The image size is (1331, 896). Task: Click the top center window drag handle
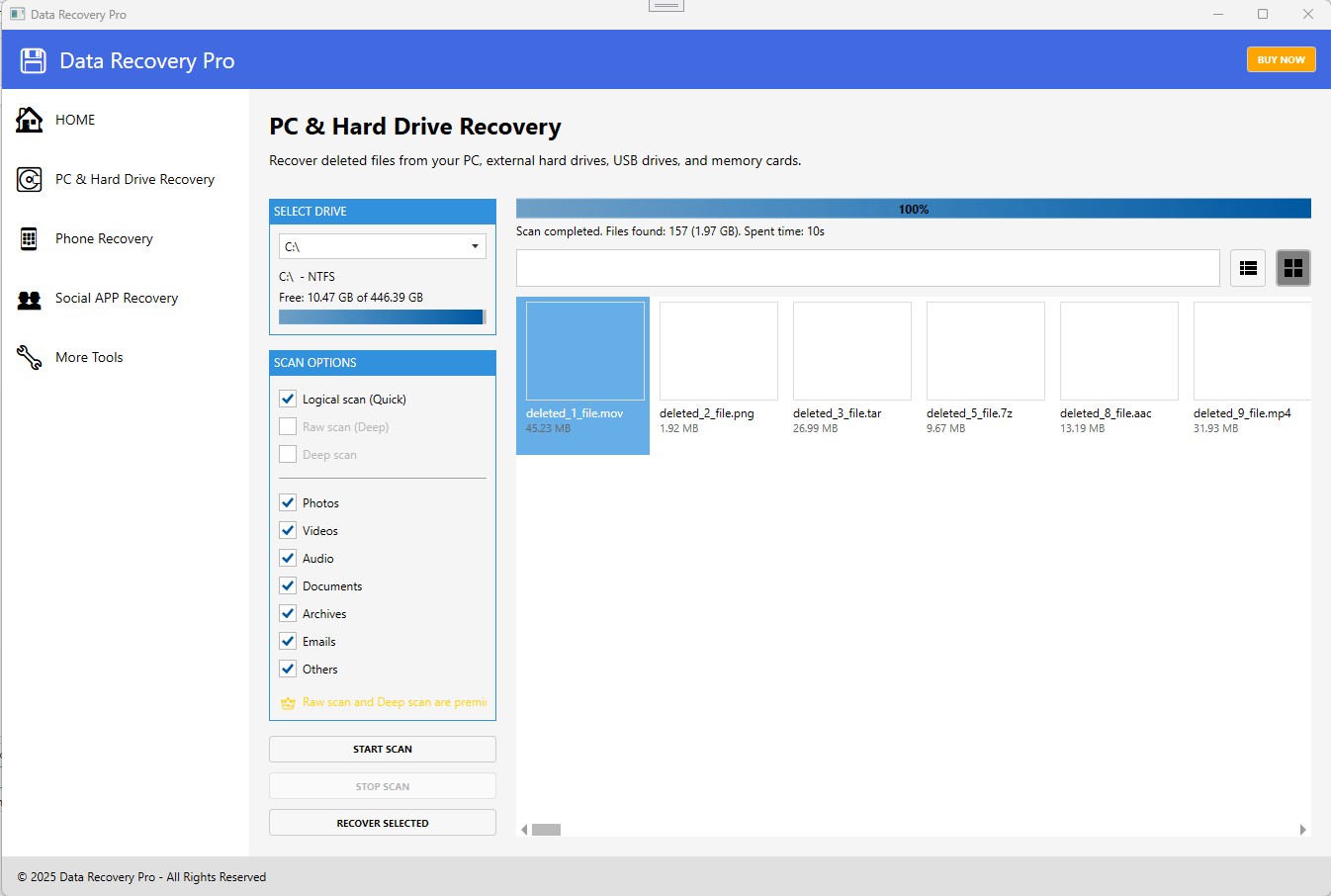point(666,6)
